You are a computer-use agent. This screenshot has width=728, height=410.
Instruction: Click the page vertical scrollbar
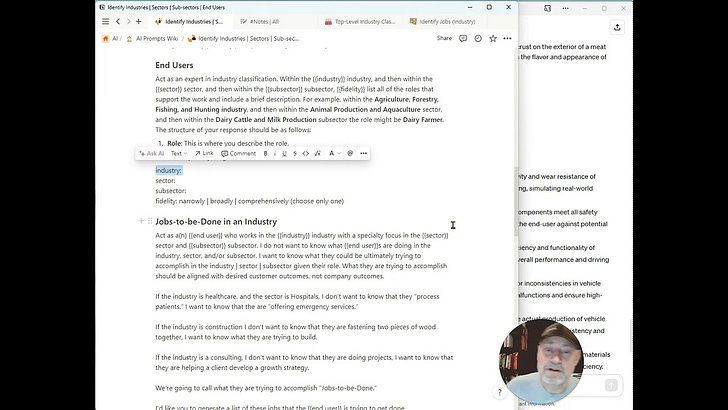[x=515, y=202]
